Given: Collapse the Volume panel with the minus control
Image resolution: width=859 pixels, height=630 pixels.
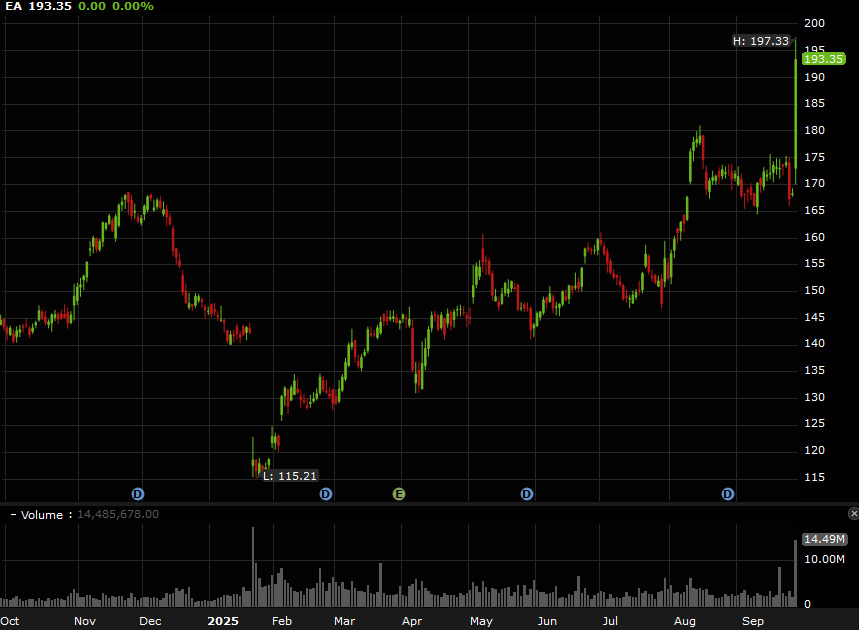Looking at the screenshot, I should (11, 513).
